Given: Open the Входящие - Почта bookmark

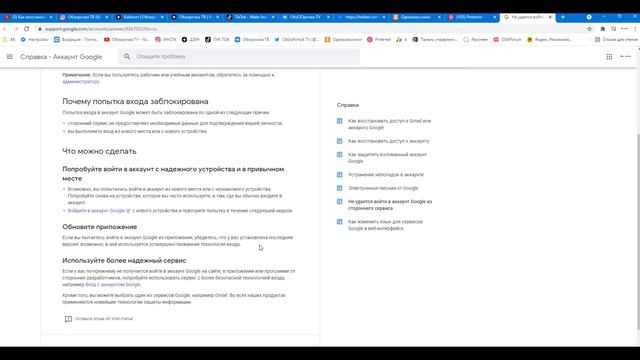Looking at the screenshot, I should pyautogui.click(x=76, y=40).
